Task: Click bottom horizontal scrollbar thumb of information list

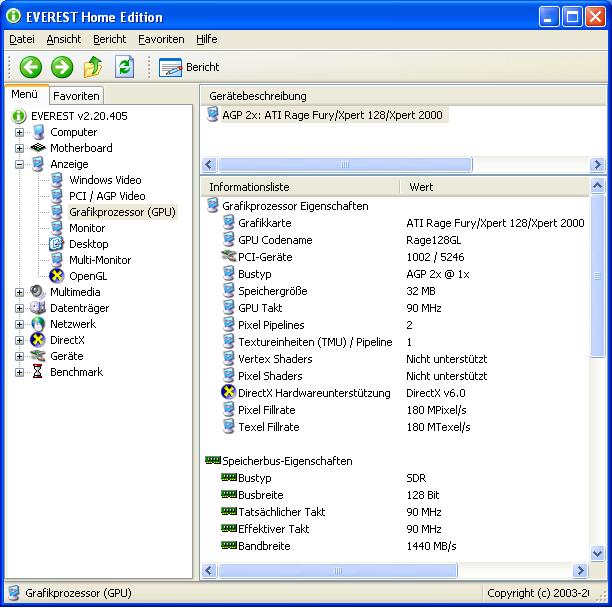Action: (338, 571)
